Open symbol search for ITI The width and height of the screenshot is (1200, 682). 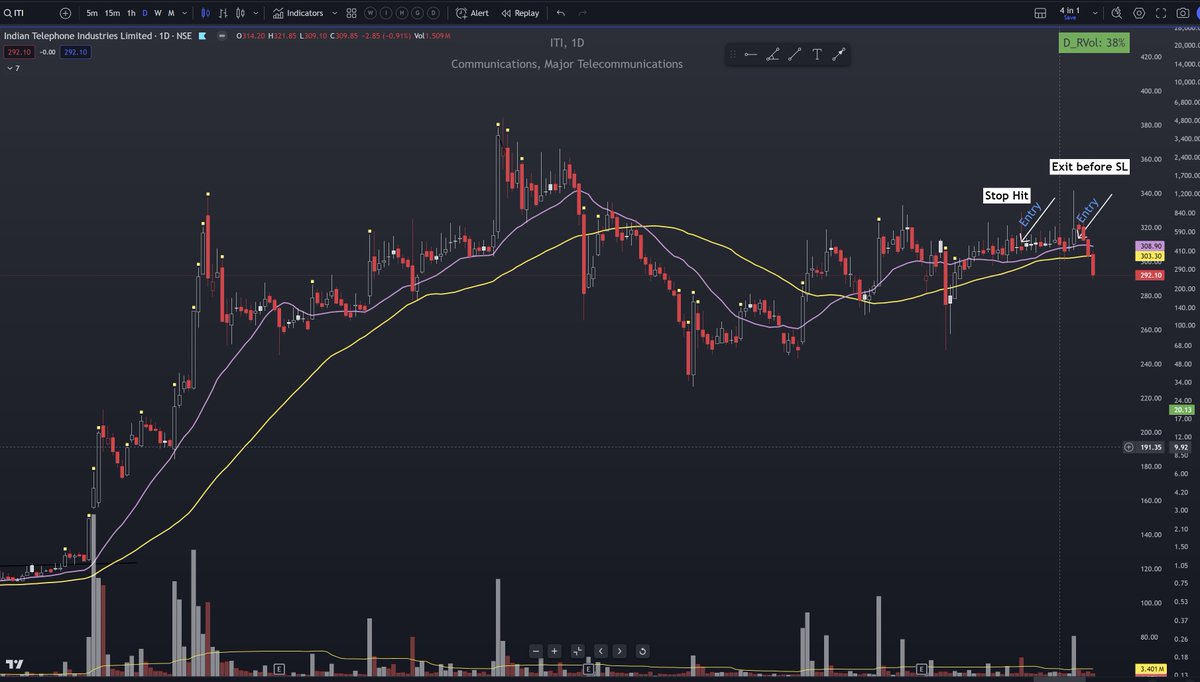[14, 13]
